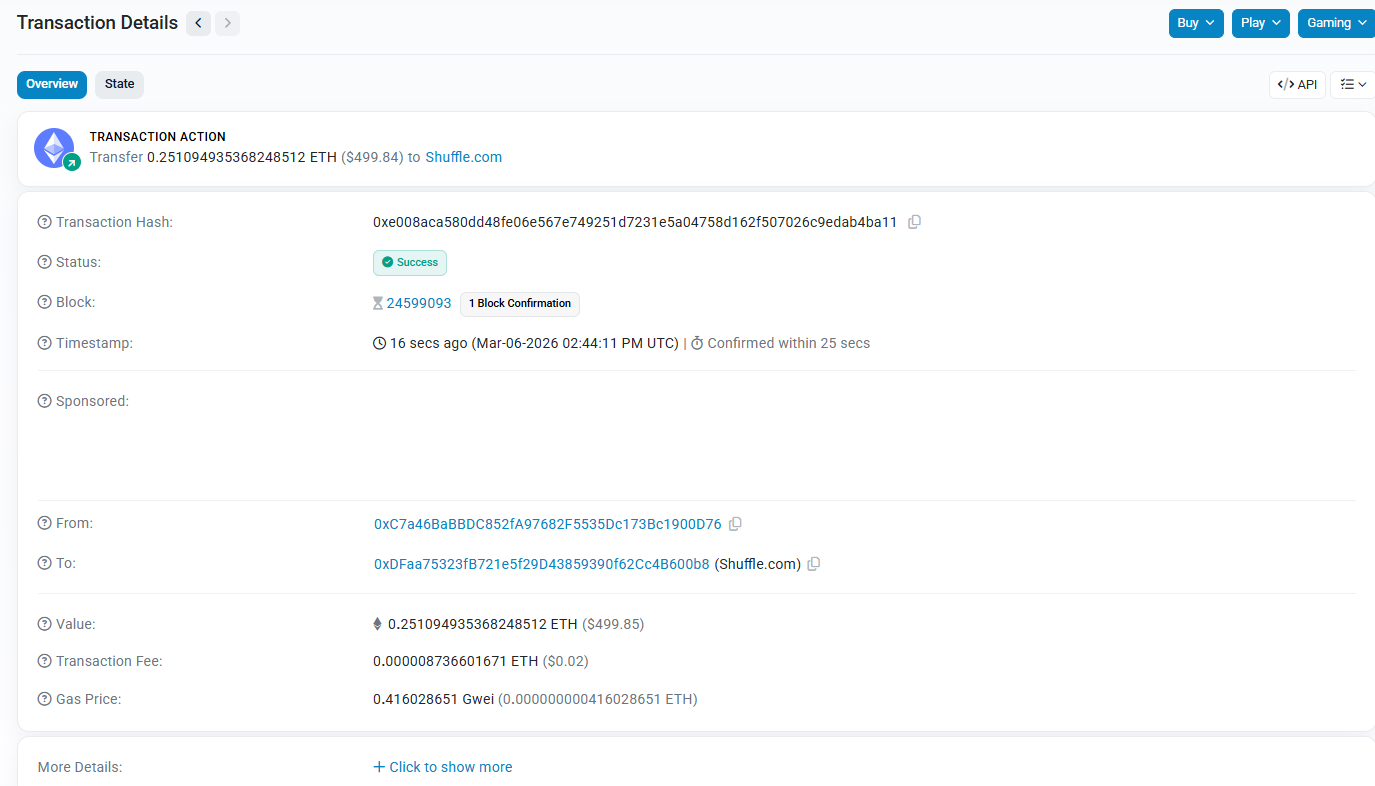Copy the From address
Image resolution: width=1375 pixels, height=786 pixels.
pyautogui.click(x=736, y=523)
